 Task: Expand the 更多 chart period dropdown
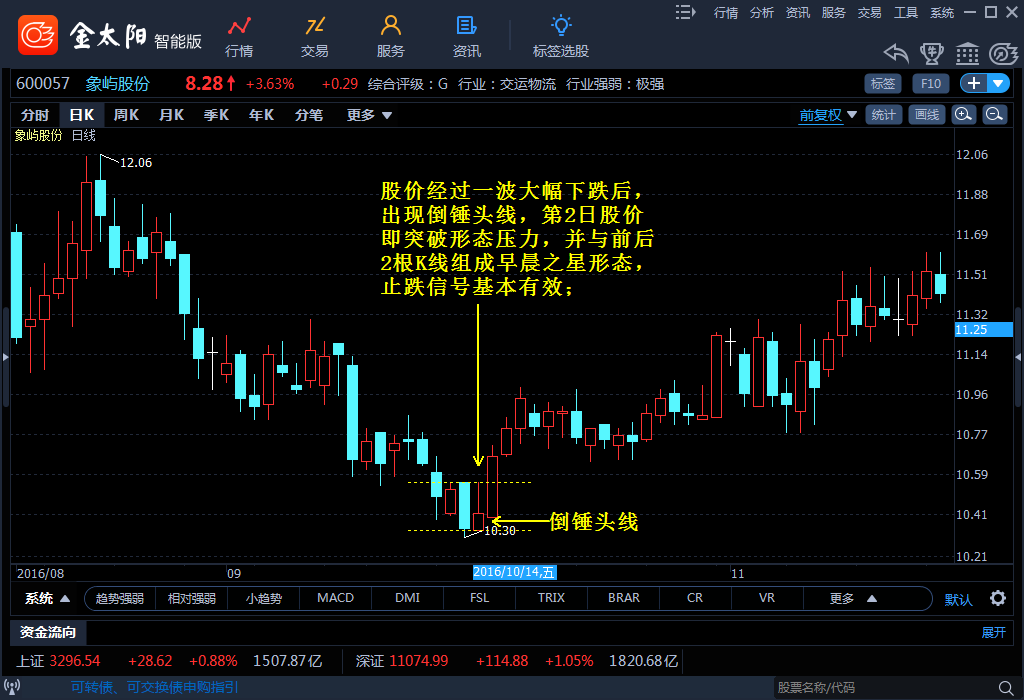[369, 115]
